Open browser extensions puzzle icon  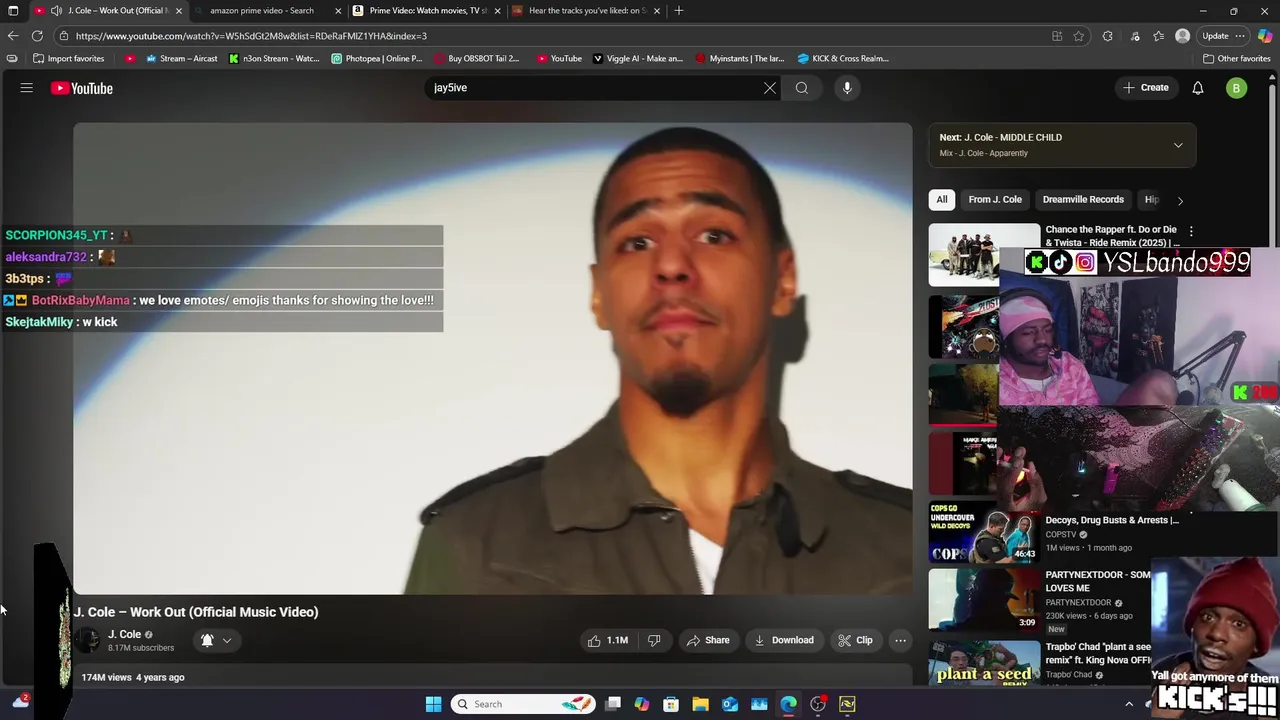point(1107,36)
